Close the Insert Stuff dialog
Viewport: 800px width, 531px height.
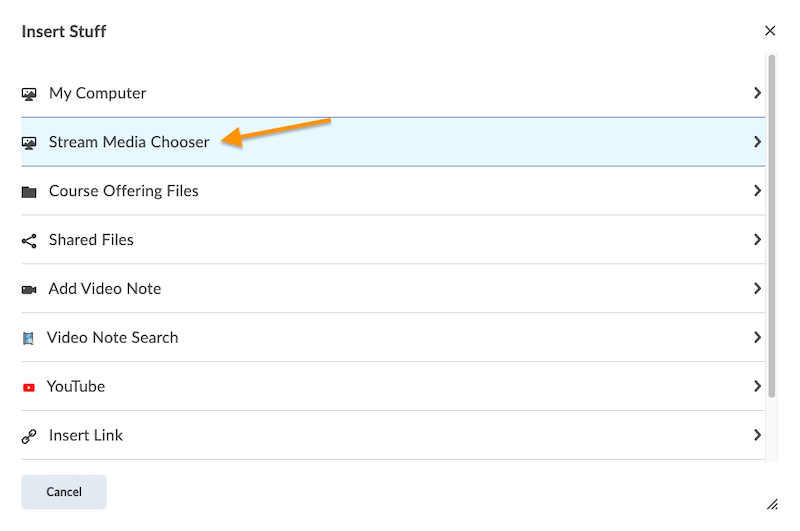point(770,31)
